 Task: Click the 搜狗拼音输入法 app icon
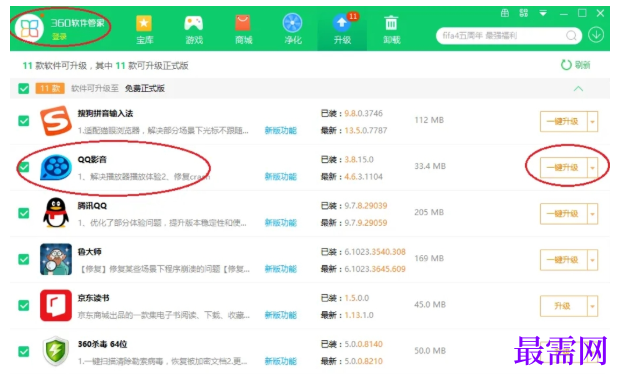[x=56, y=121]
